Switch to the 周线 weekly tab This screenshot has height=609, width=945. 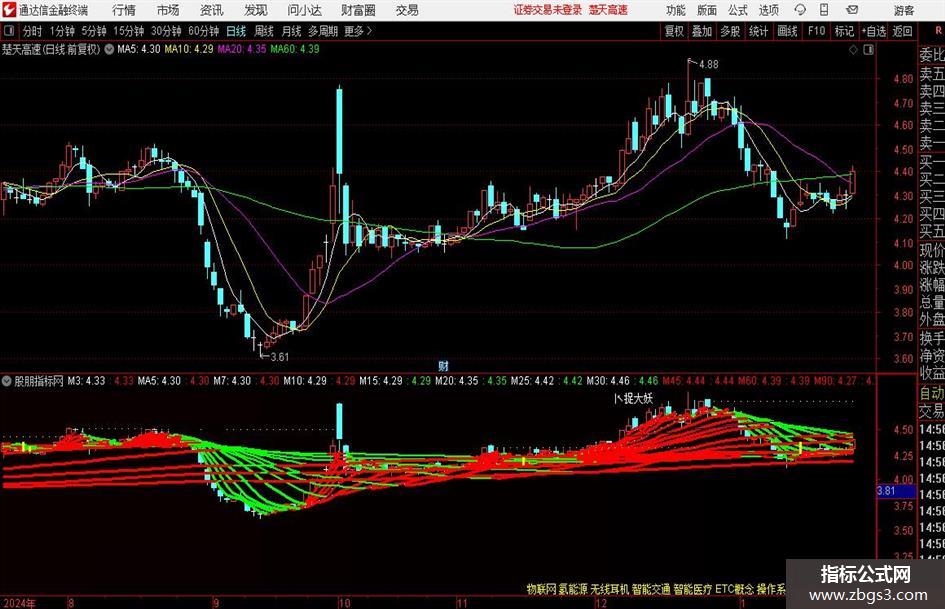pyautogui.click(x=264, y=31)
